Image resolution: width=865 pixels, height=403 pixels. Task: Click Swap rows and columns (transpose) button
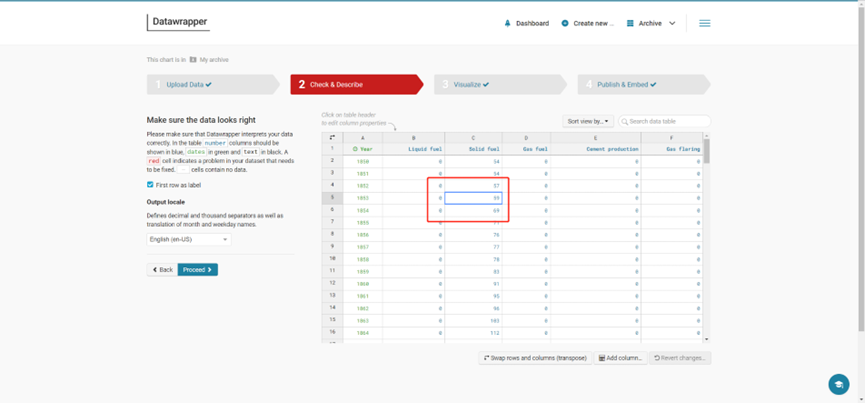pos(535,358)
